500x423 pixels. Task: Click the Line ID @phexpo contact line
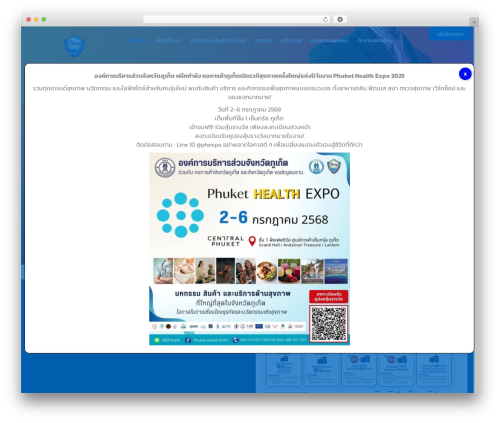coord(249,145)
